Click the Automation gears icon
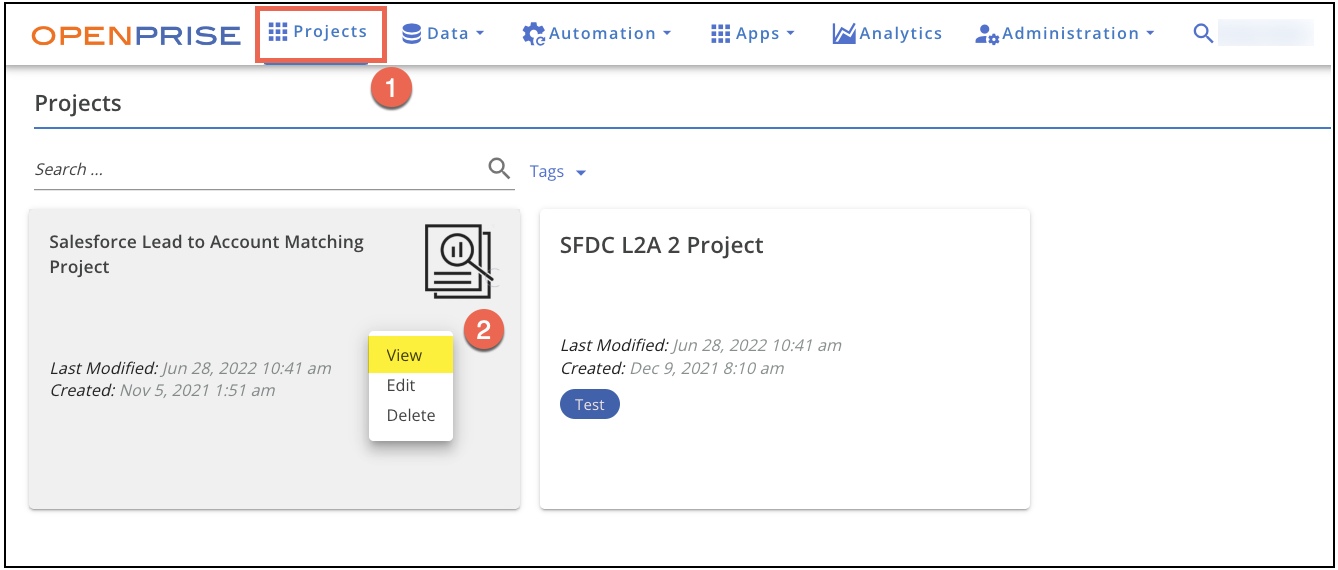 click(x=533, y=34)
